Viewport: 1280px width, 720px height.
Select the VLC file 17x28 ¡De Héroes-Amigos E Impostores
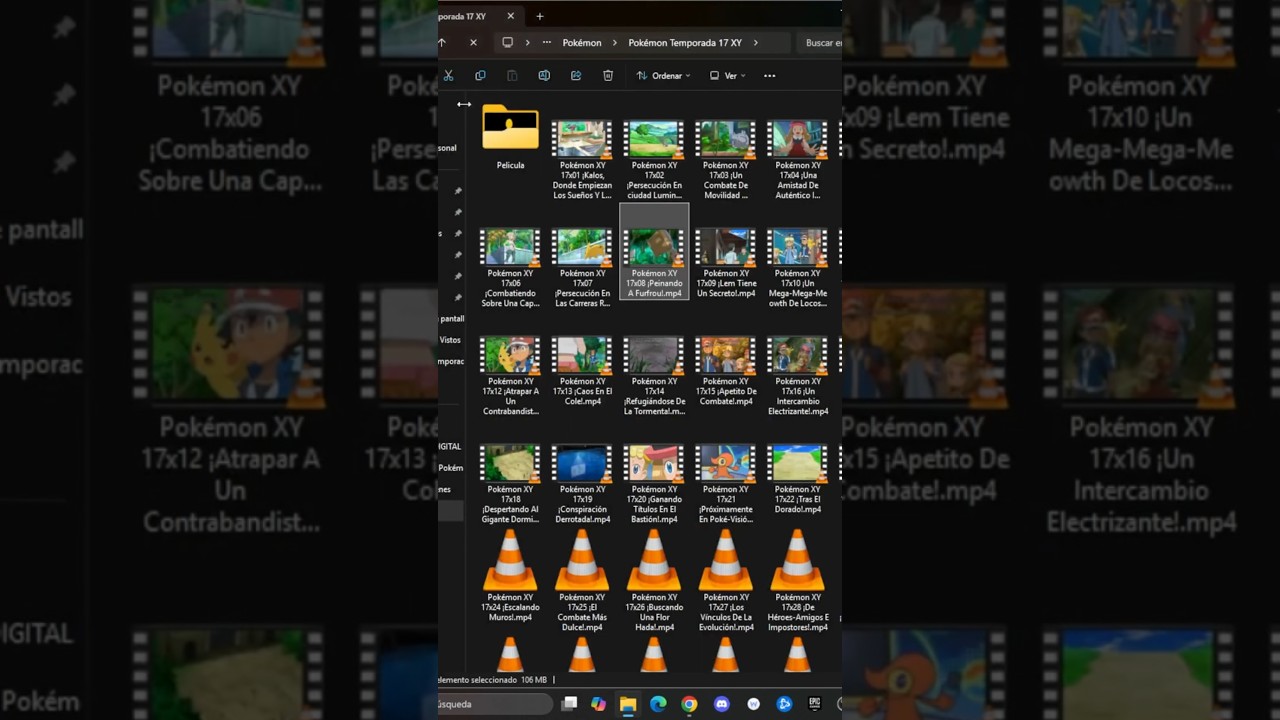point(798,581)
